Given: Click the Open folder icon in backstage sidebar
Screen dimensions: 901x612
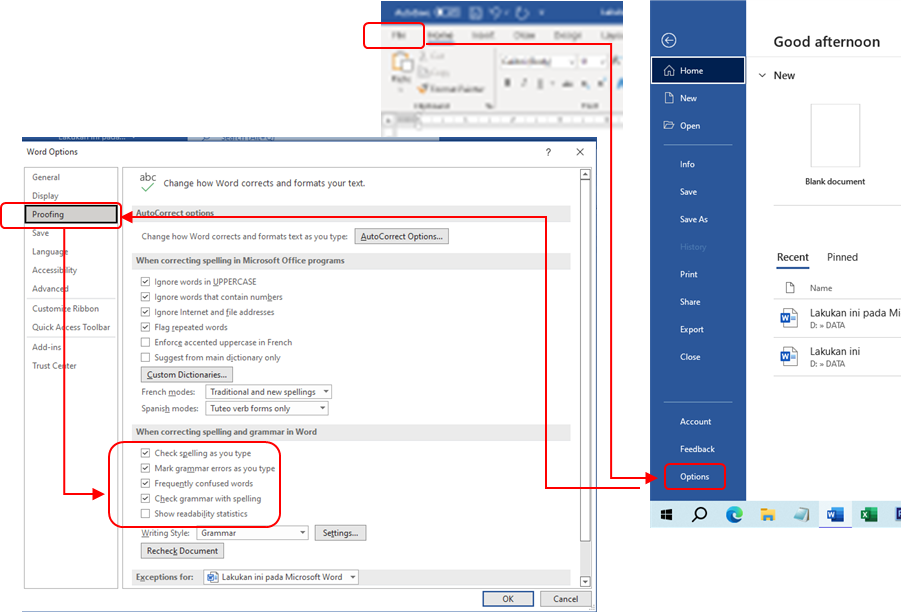Looking at the screenshot, I should tap(669, 125).
